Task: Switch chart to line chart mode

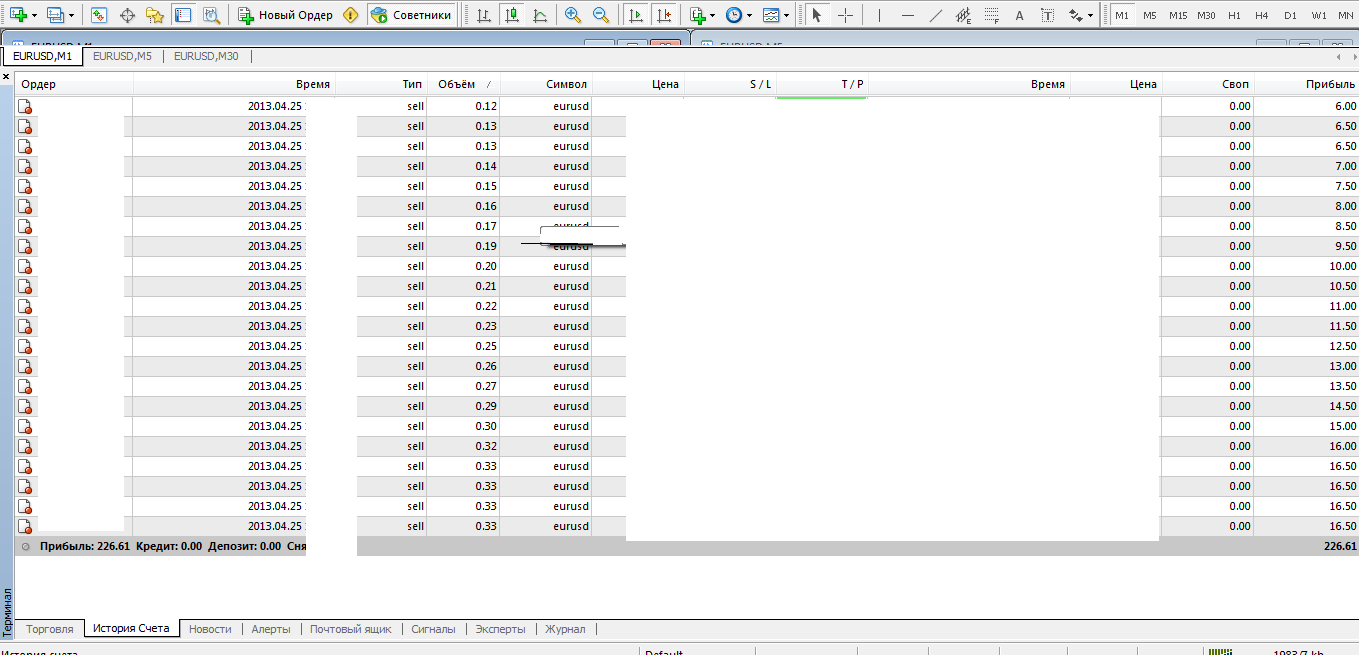Action: click(540, 15)
